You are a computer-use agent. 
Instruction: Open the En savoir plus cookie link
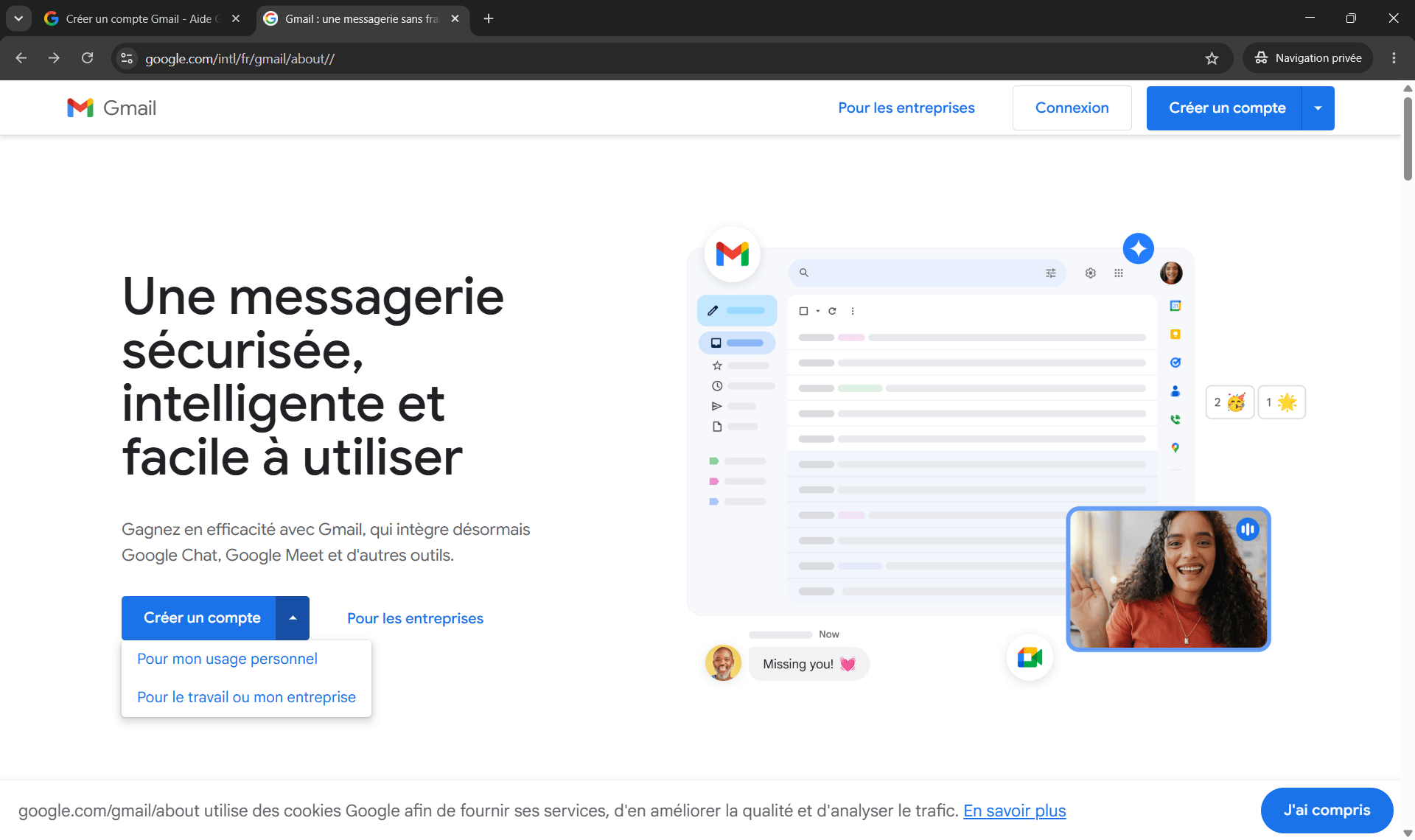pos(1014,811)
